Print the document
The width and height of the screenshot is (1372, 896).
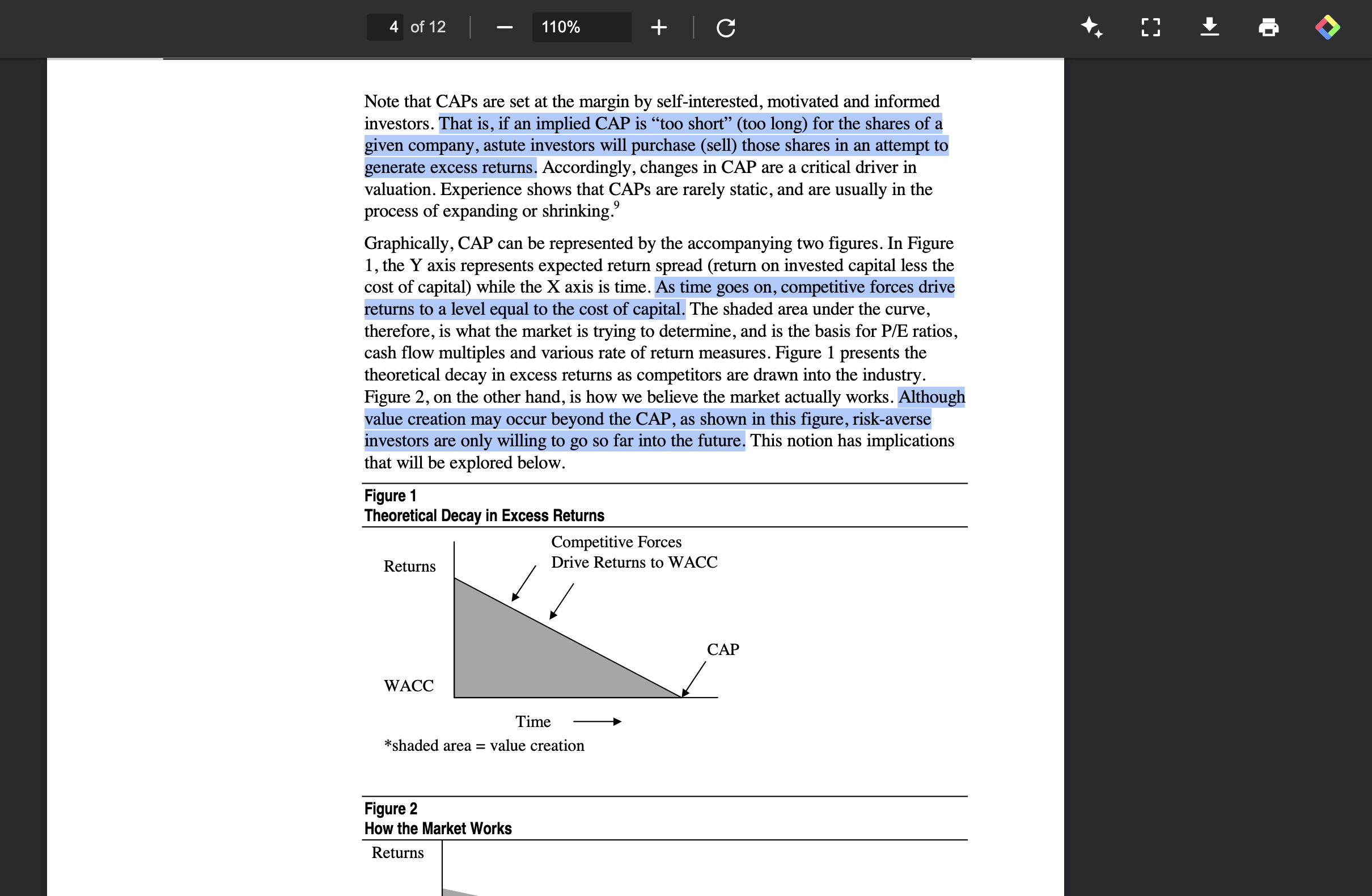[x=1268, y=27]
